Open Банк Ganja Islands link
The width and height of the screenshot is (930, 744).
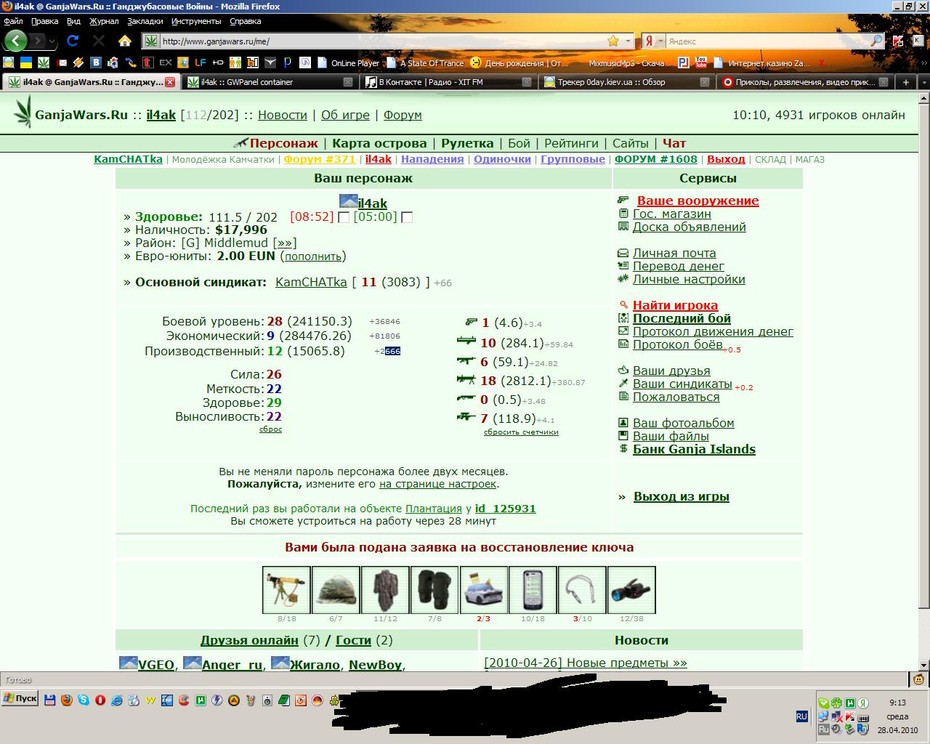pos(694,449)
